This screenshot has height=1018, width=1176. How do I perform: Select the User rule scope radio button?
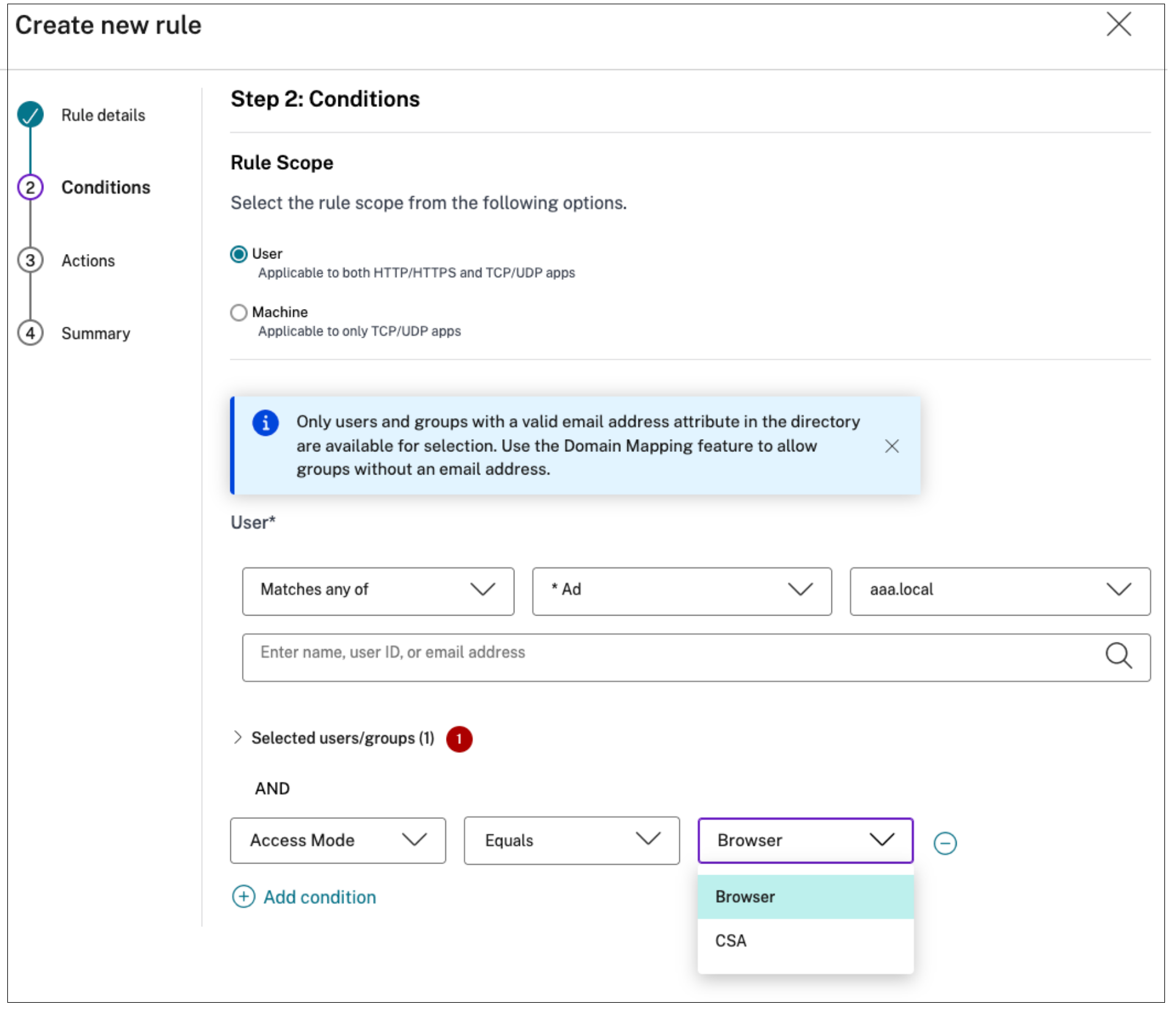[239, 254]
